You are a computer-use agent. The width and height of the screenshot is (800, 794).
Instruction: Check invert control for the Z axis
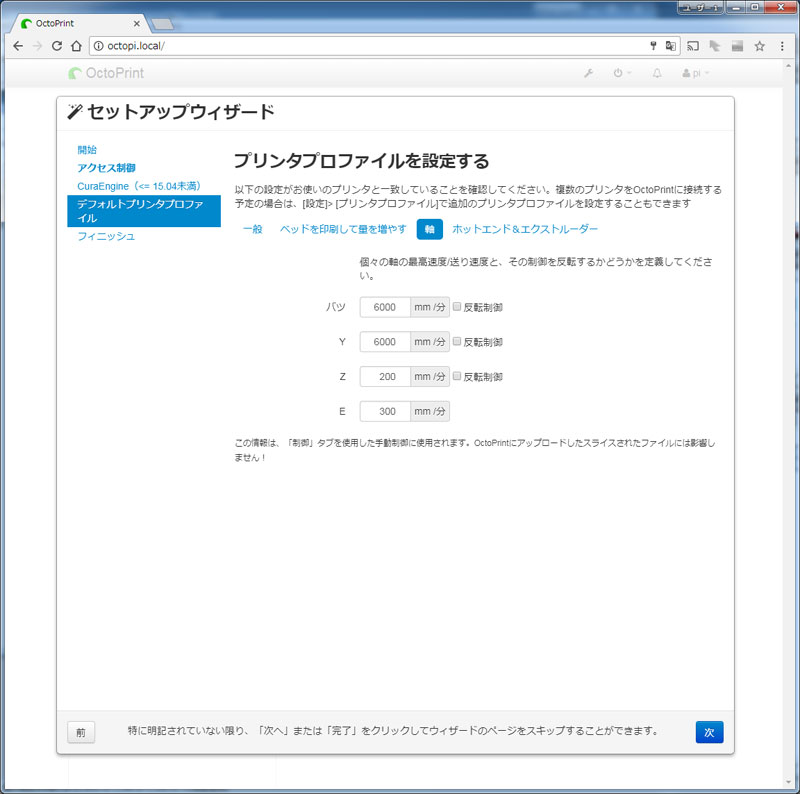[457, 376]
